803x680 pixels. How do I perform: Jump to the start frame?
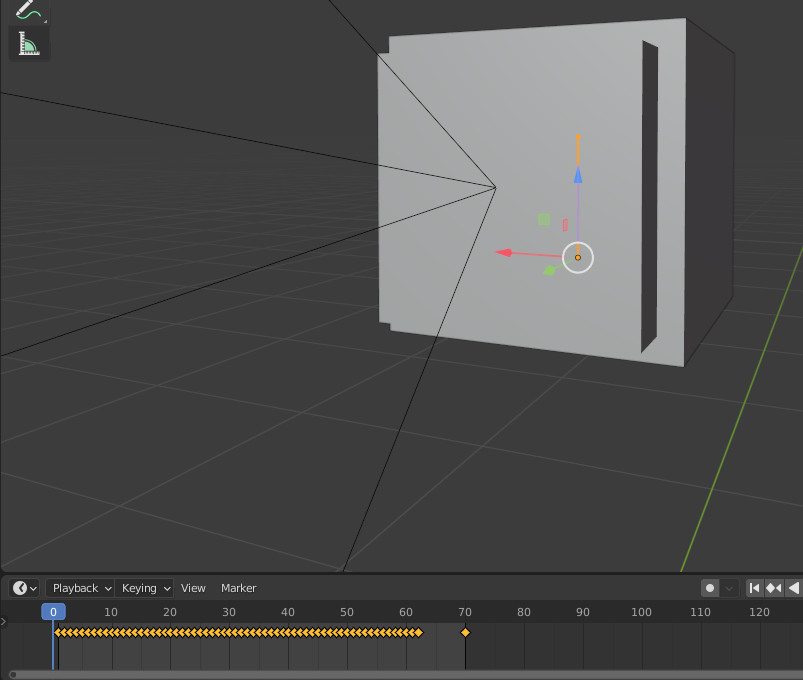[754, 588]
